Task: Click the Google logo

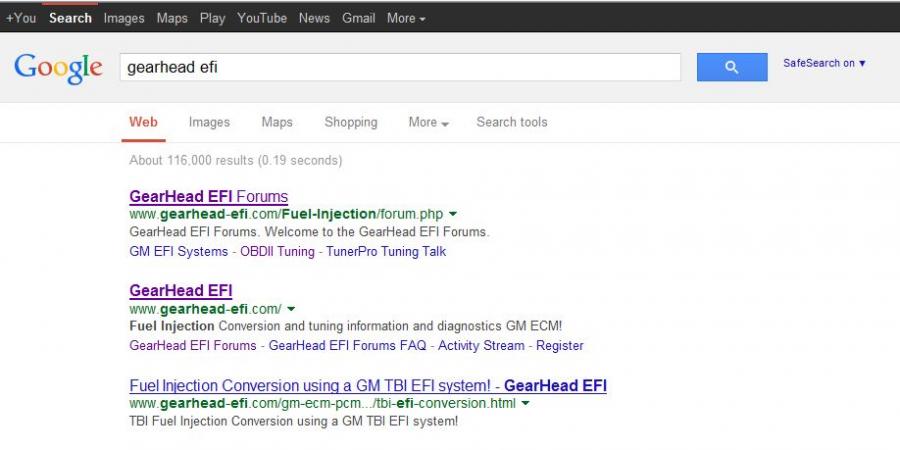Action: click(59, 69)
